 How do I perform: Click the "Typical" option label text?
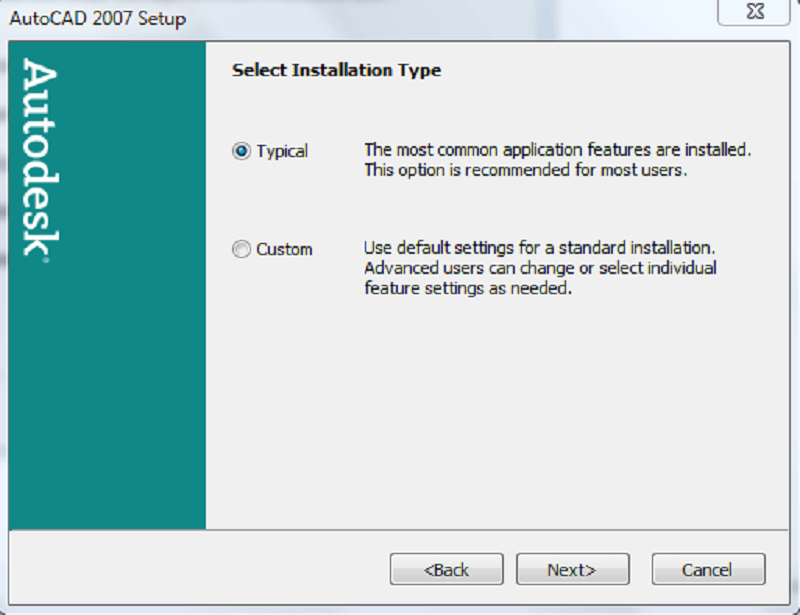[282, 151]
